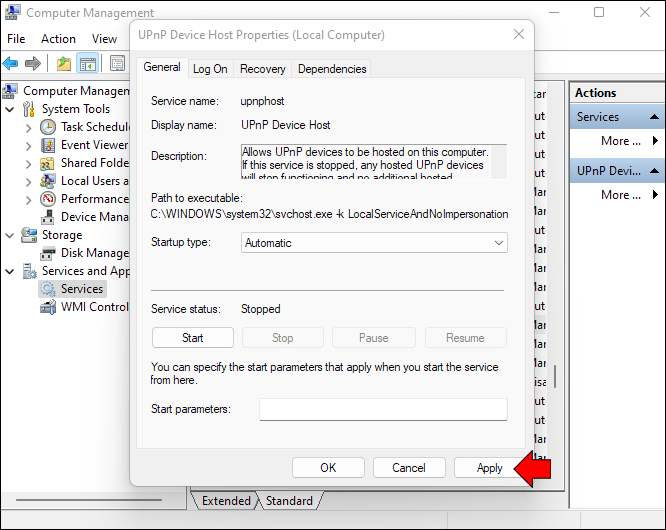
Task: Select the WMI Control tree item label
Action: (x=94, y=307)
